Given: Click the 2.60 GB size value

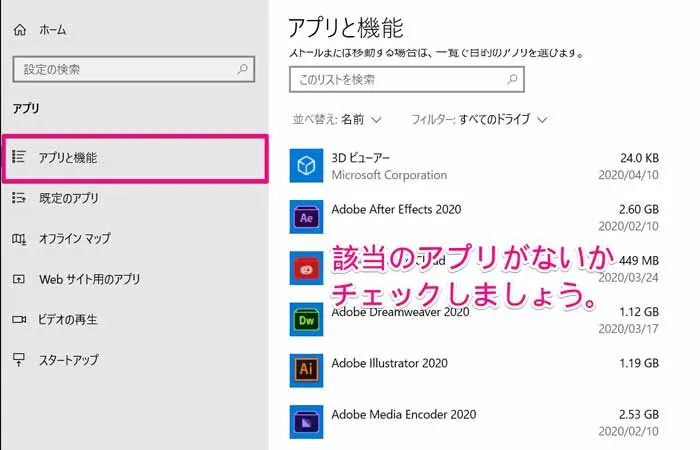Looking at the screenshot, I should 639,209.
